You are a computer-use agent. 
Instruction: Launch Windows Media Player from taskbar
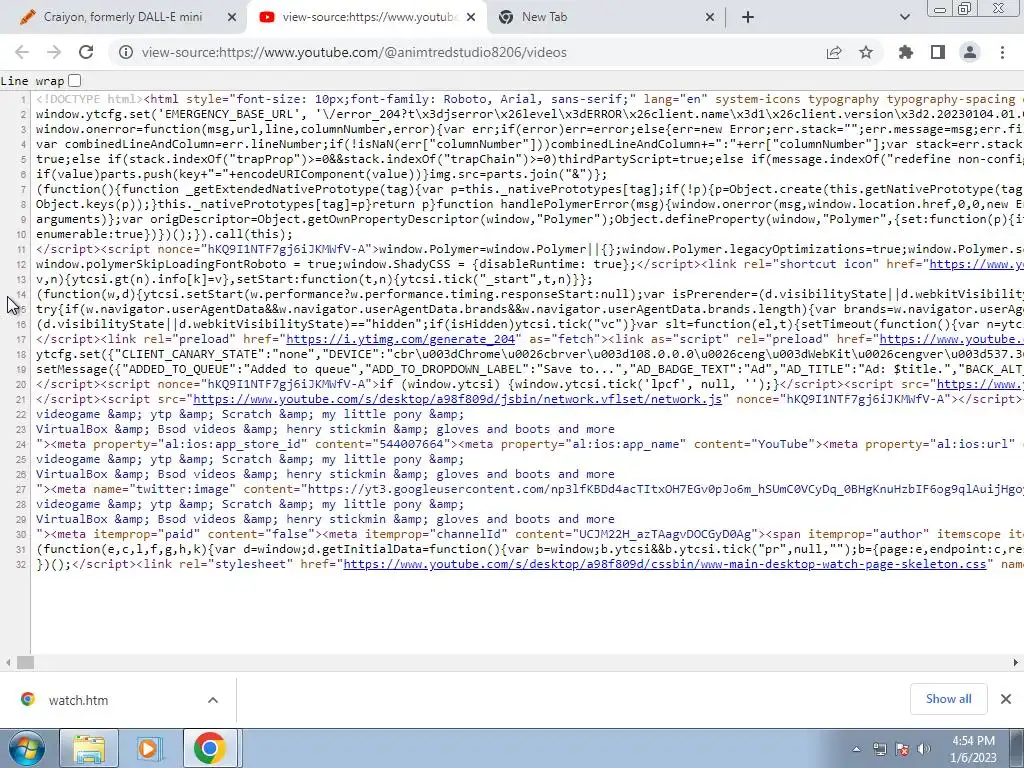coord(149,748)
